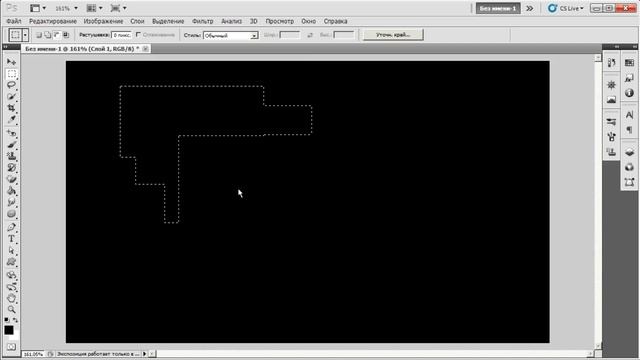
Task: Select the Clone Stamp tool
Action: (11, 156)
